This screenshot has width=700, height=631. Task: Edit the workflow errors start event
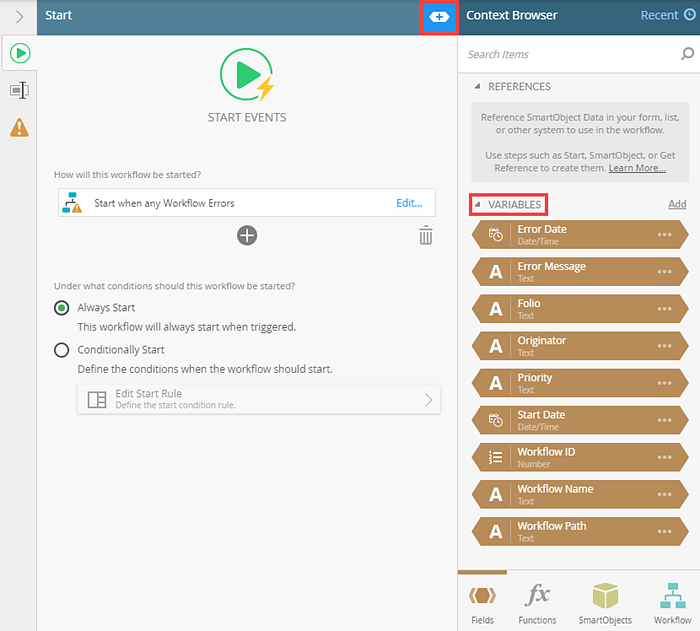point(409,203)
